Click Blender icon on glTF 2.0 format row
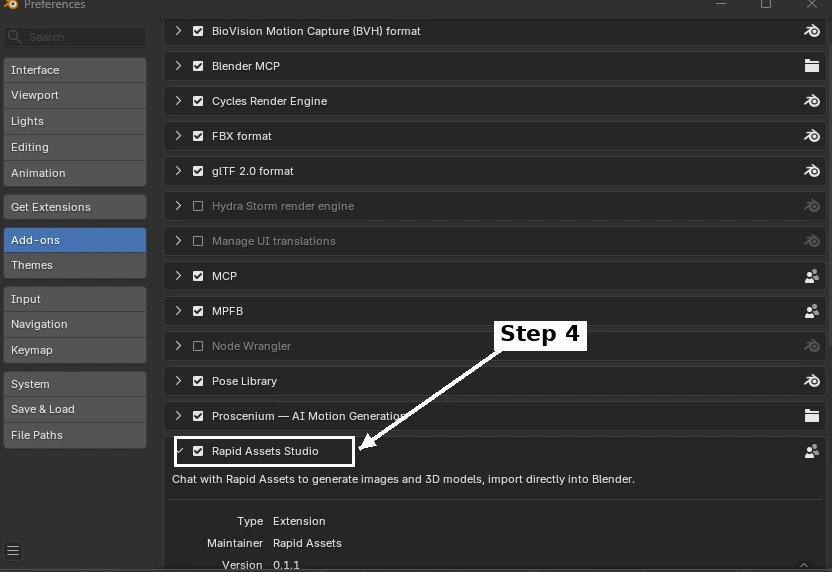 (811, 171)
